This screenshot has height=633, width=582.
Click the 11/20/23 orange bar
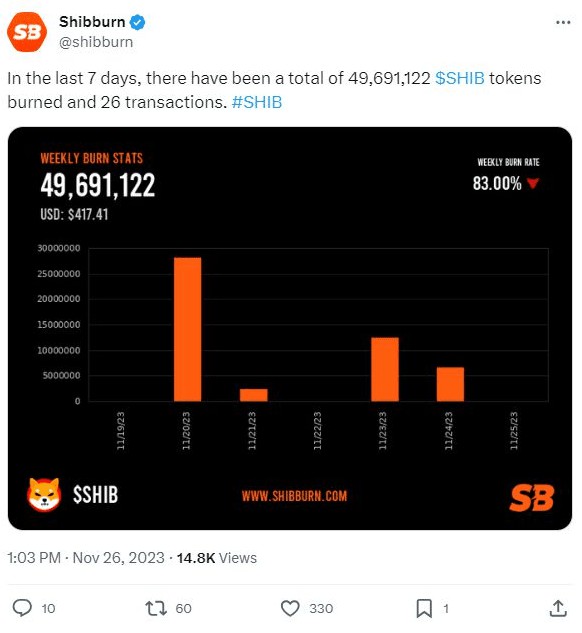tap(188, 329)
